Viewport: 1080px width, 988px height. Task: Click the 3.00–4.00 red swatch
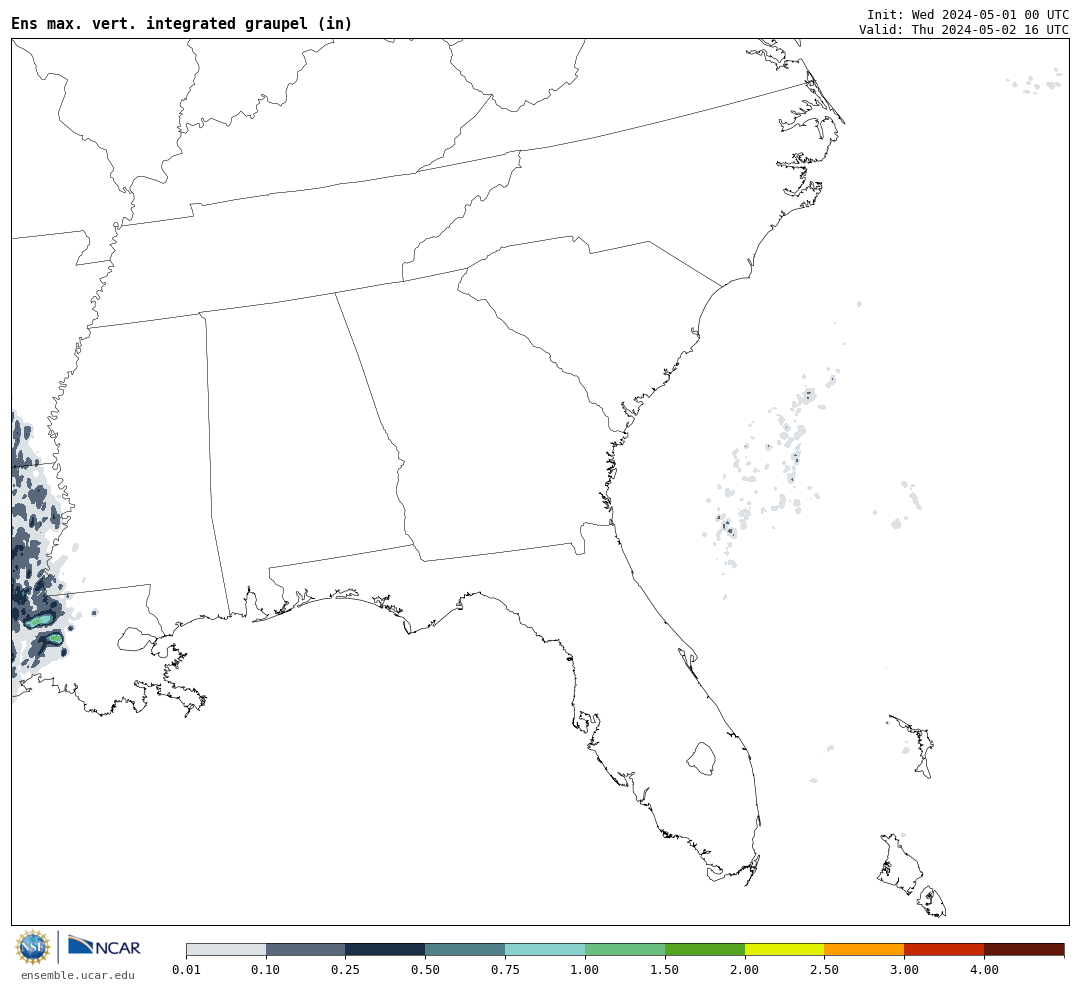point(944,950)
